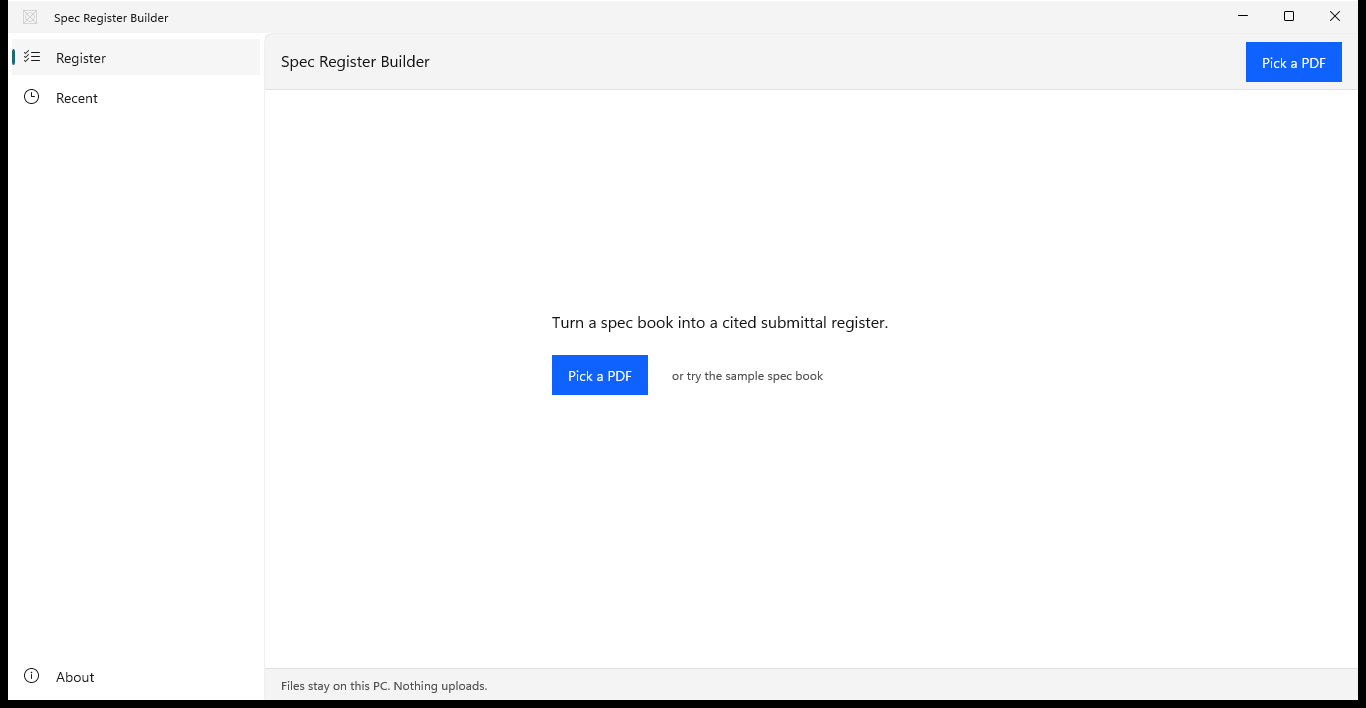Open the About navigation item
This screenshot has width=1366, height=708.
click(136, 677)
